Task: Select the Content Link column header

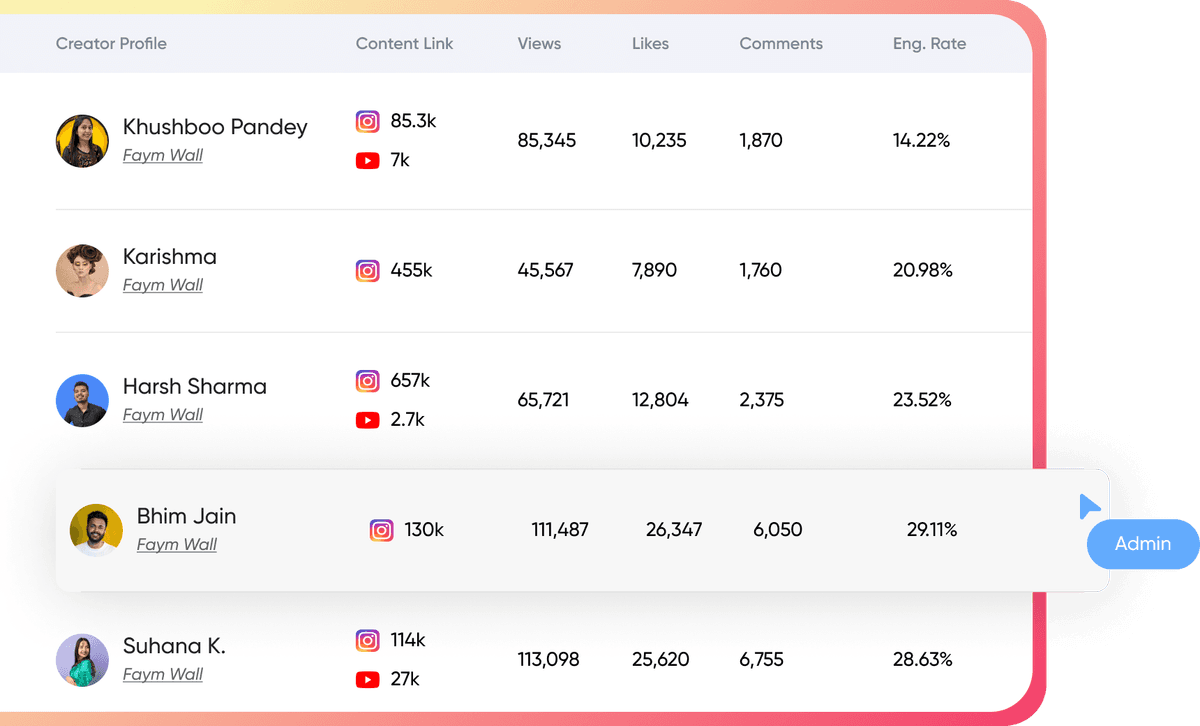Action: pyautogui.click(x=404, y=44)
